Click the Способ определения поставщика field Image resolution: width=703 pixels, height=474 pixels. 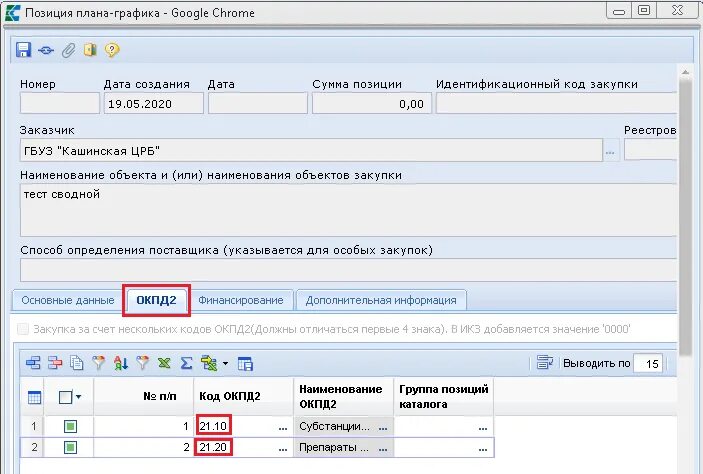(348, 270)
